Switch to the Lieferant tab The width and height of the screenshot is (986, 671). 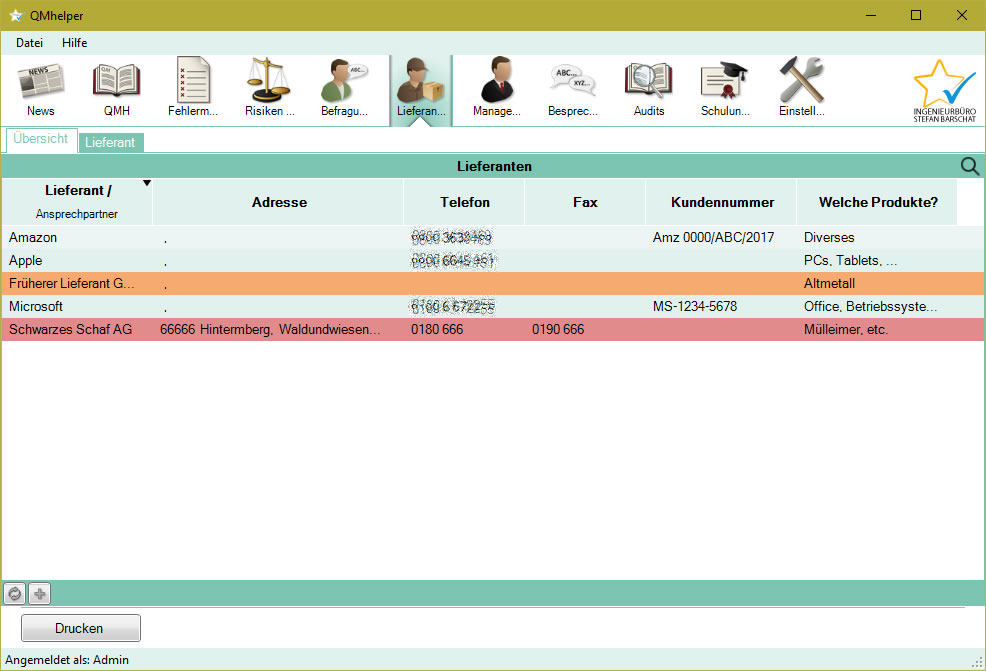[x=110, y=143]
